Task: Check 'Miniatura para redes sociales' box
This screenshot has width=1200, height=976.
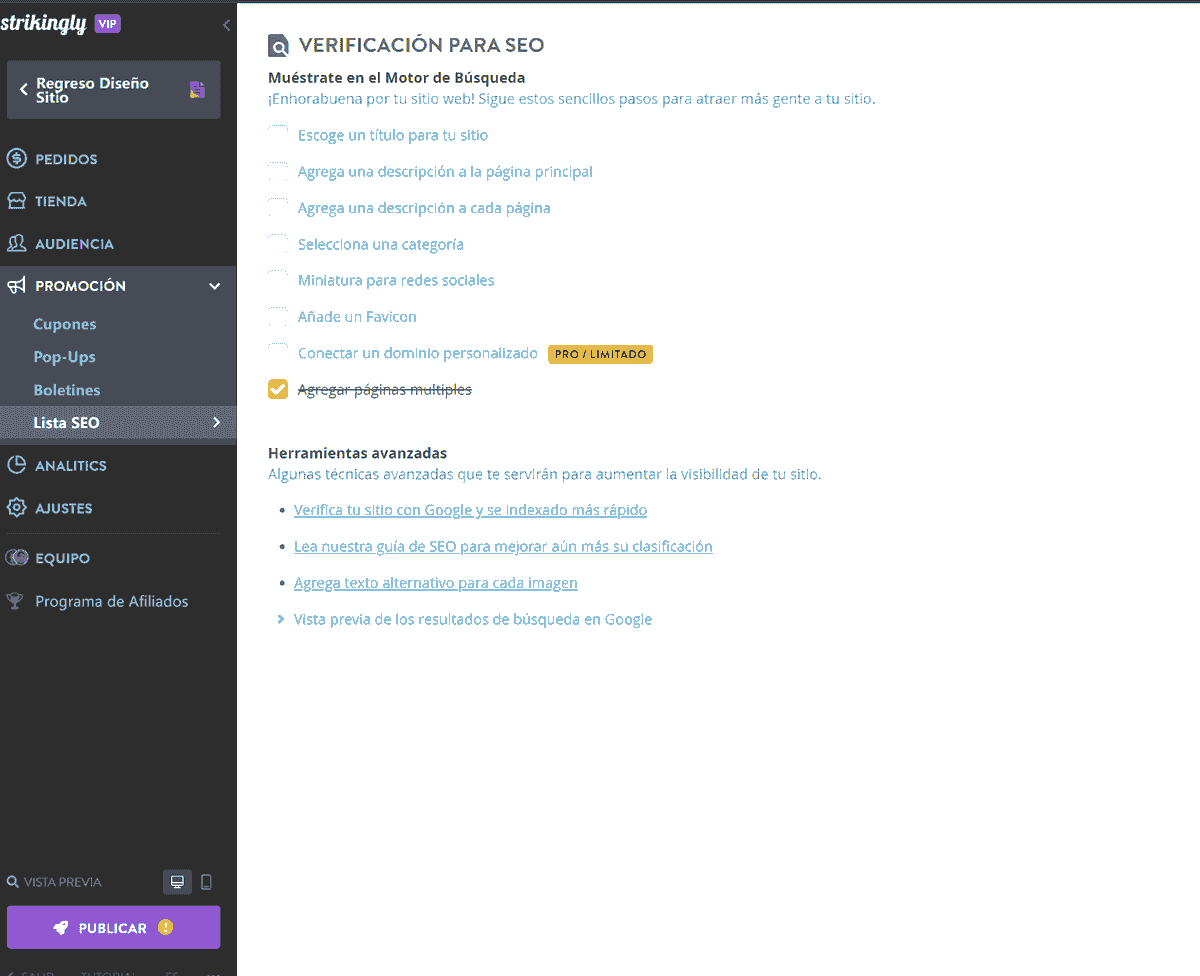Action: click(278, 280)
